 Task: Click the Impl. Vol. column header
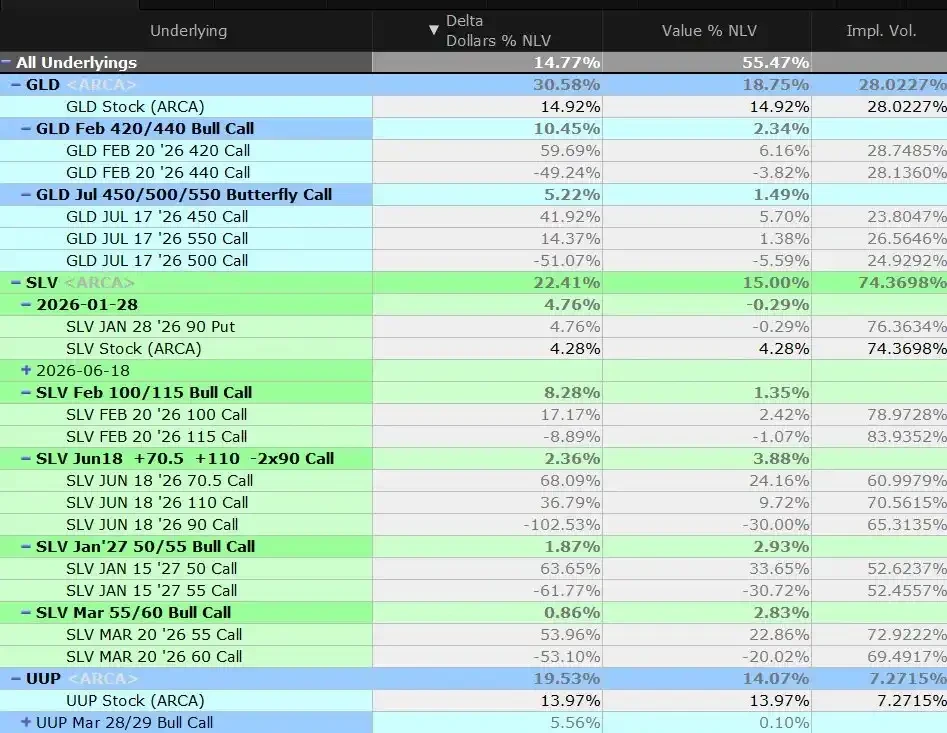[880, 31]
